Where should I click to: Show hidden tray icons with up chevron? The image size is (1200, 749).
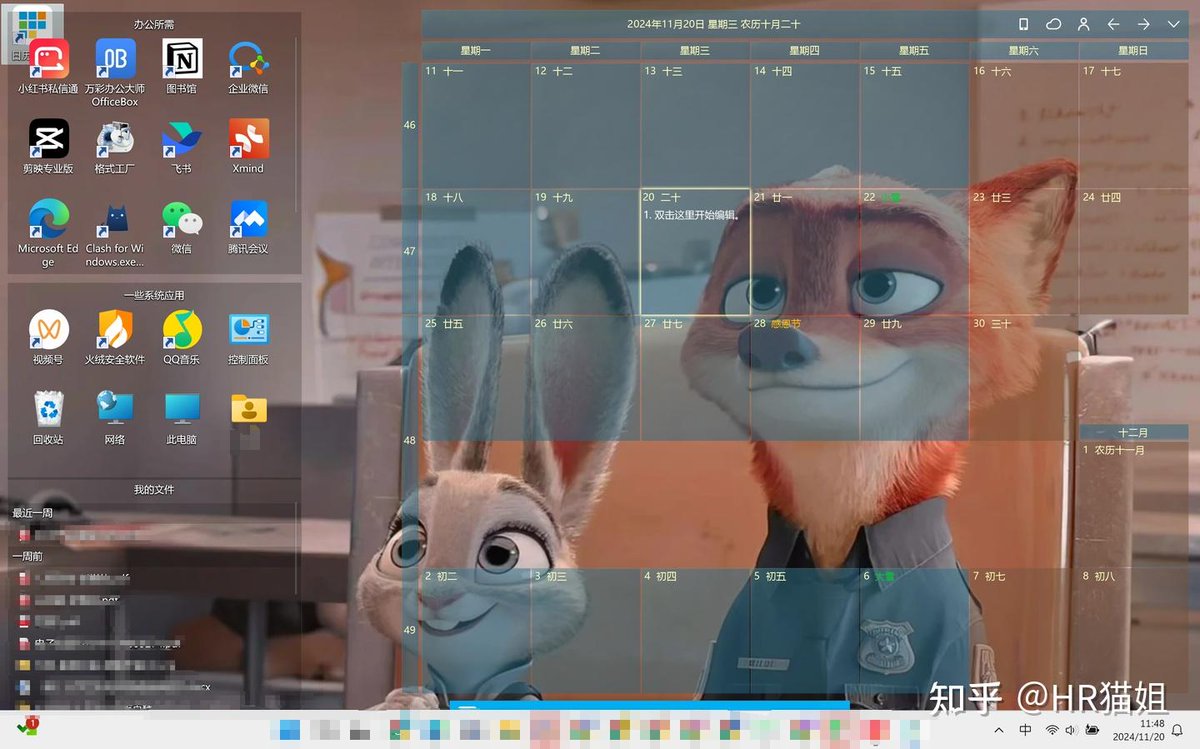[x=998, y=730]
